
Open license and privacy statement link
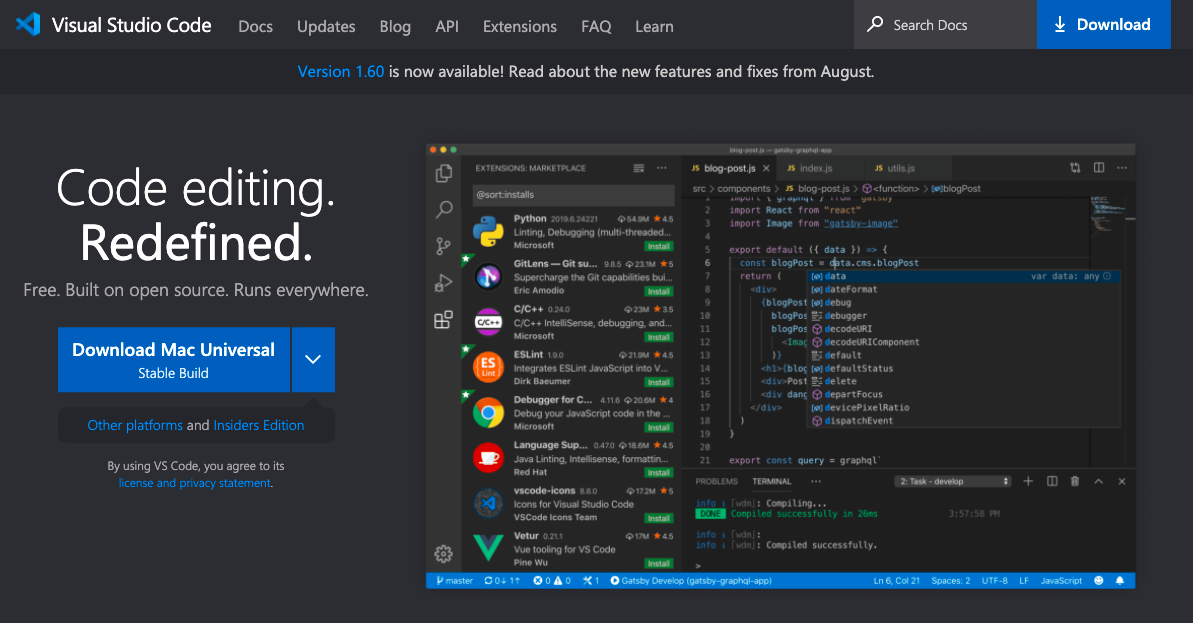(x=195, y=483)
